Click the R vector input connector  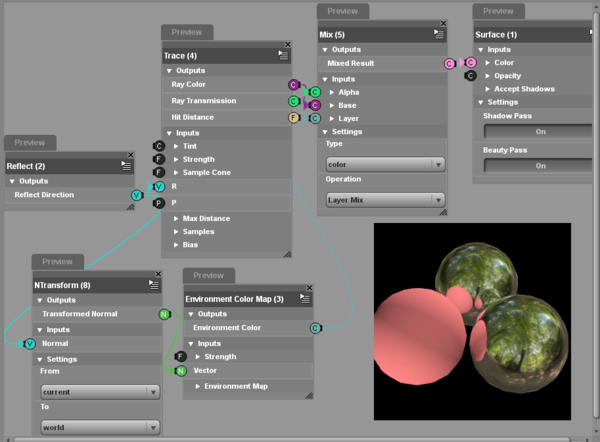tap(159, 187)
